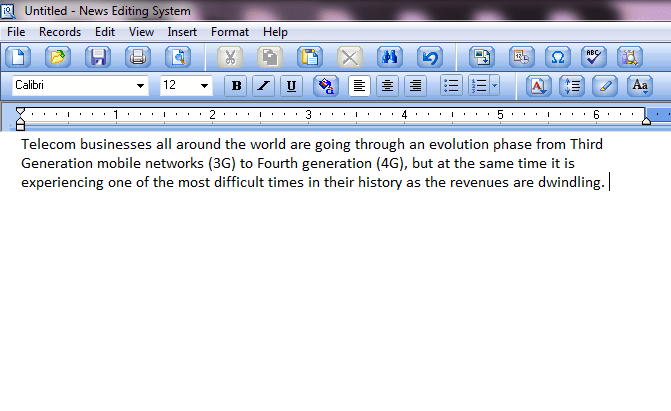Click the word 'evolution' in the paragraph
Viewport: 671px width, 411px height.
click(x=459, y=144)
